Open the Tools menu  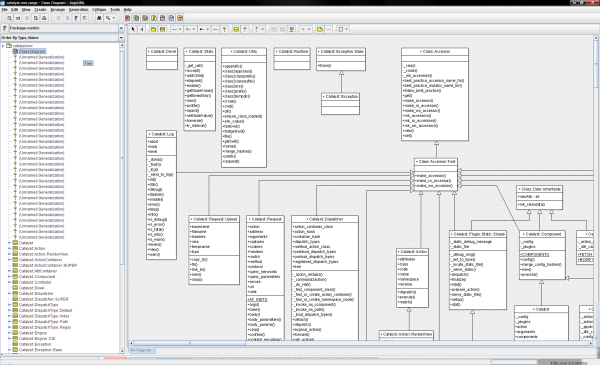115,10
